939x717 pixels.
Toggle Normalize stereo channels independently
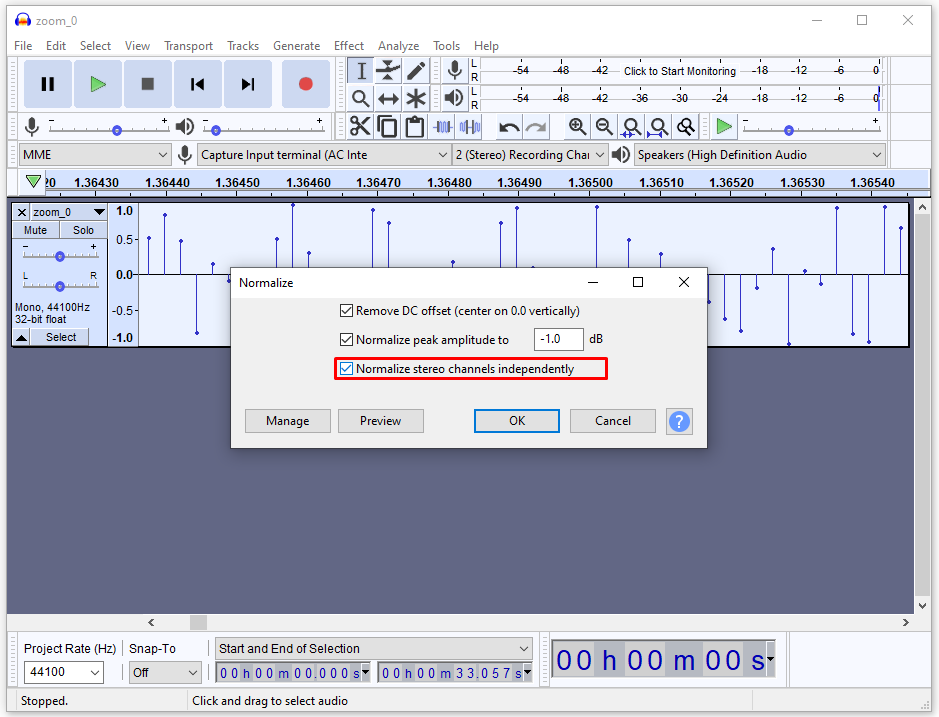[346, 368]
